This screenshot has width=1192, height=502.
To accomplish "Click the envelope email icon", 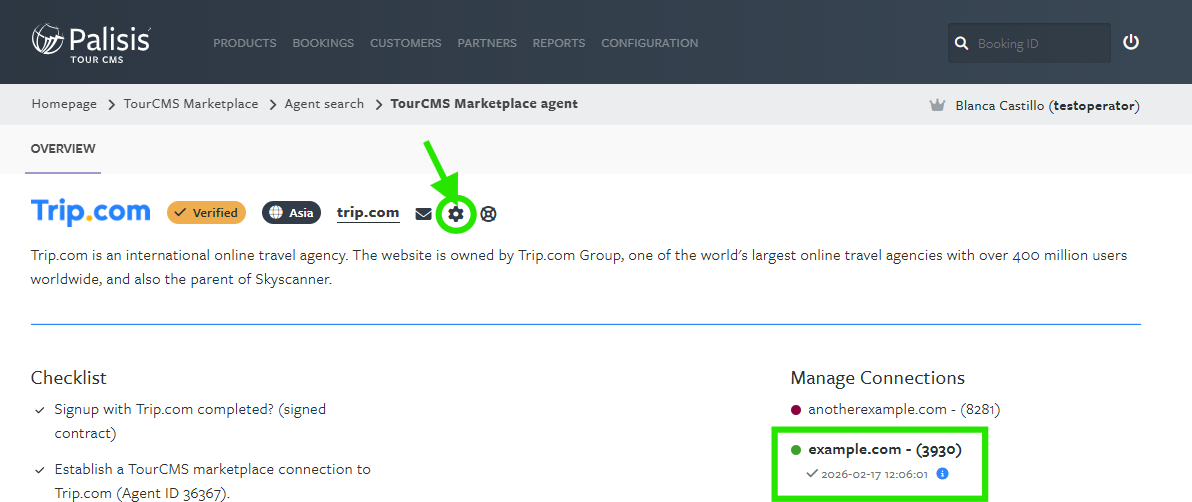I will coord(423,214).
